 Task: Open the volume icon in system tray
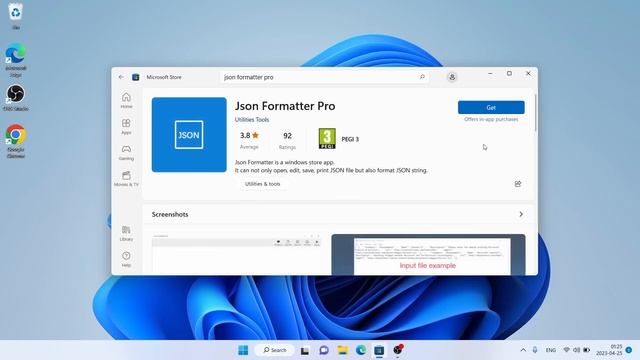(576, 350)
